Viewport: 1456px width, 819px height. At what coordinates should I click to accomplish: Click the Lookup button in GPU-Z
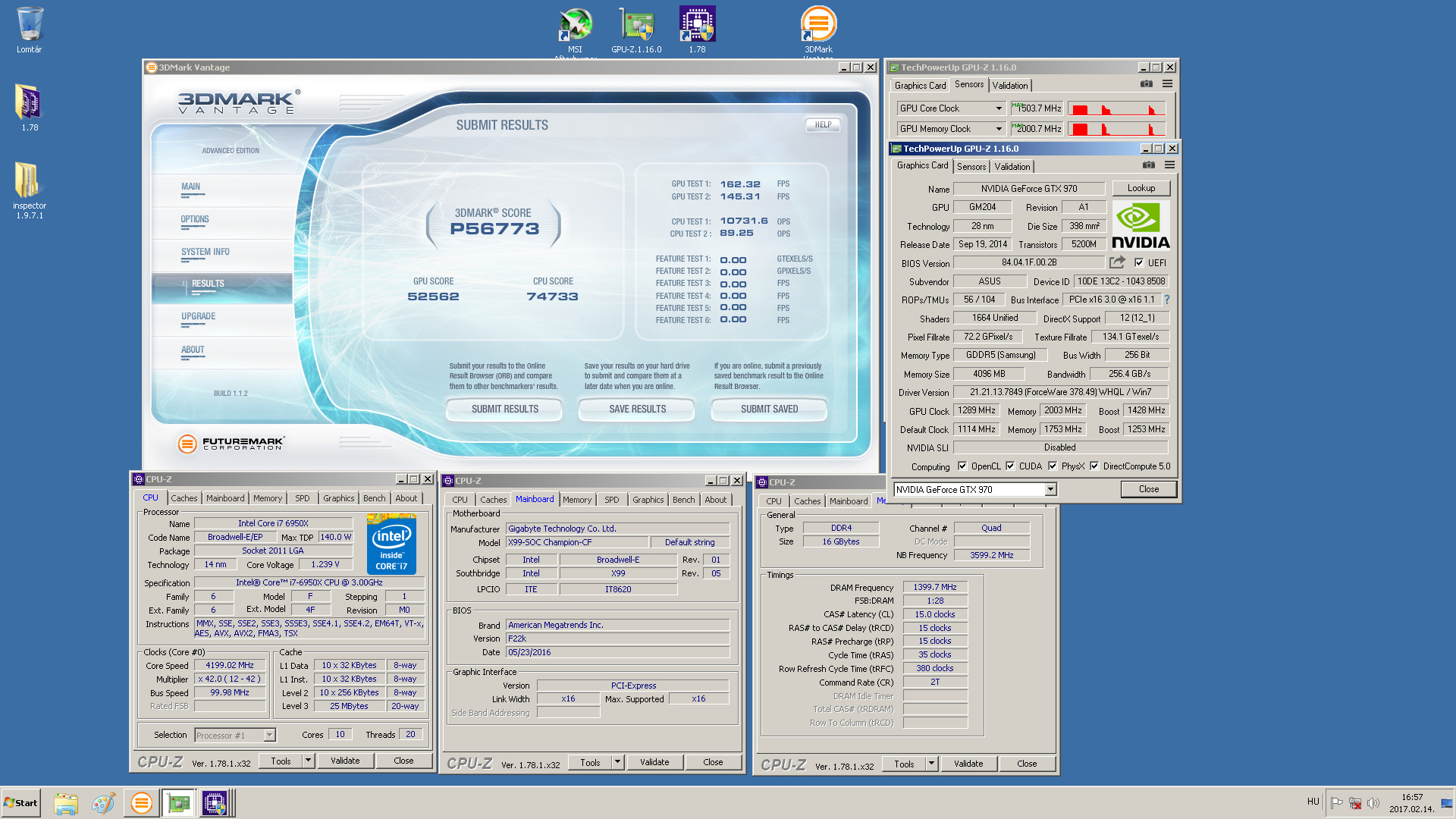pos(1141,188)
